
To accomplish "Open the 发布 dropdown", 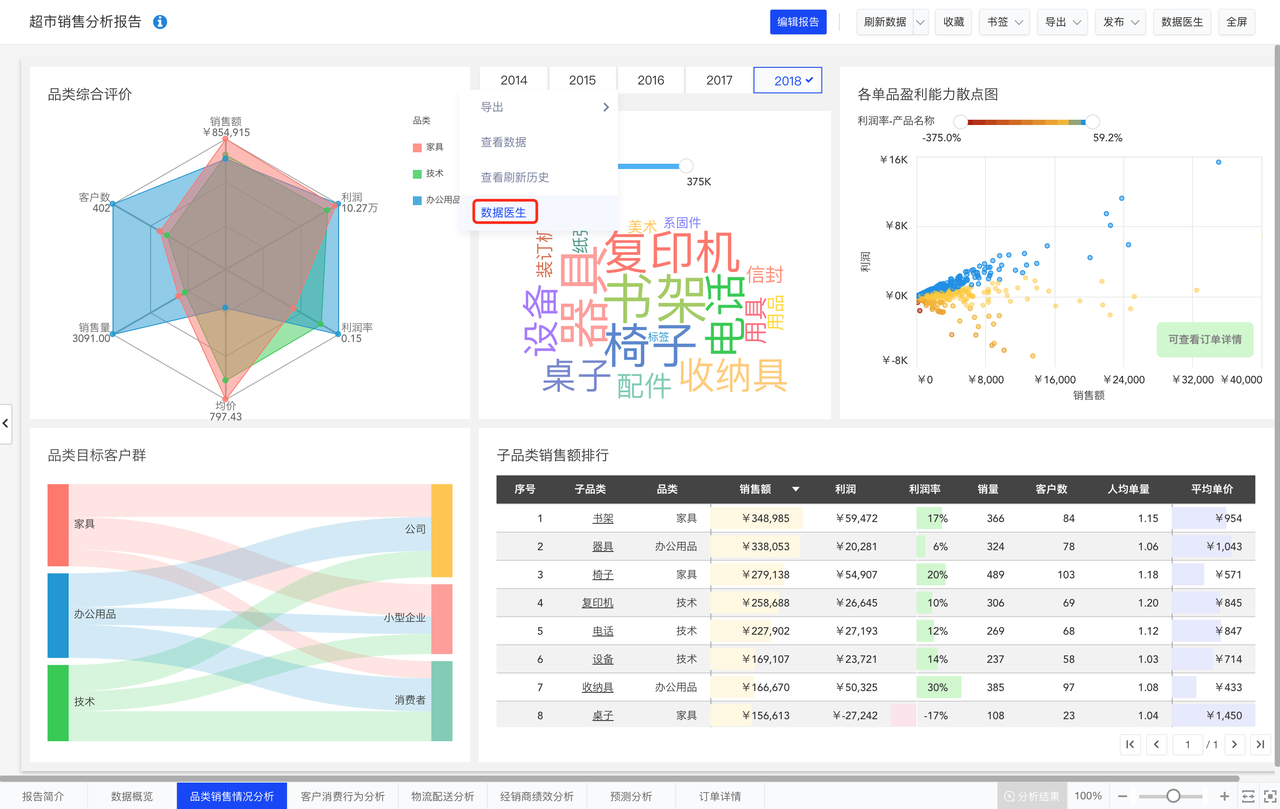I will [x=1120, y=22].
